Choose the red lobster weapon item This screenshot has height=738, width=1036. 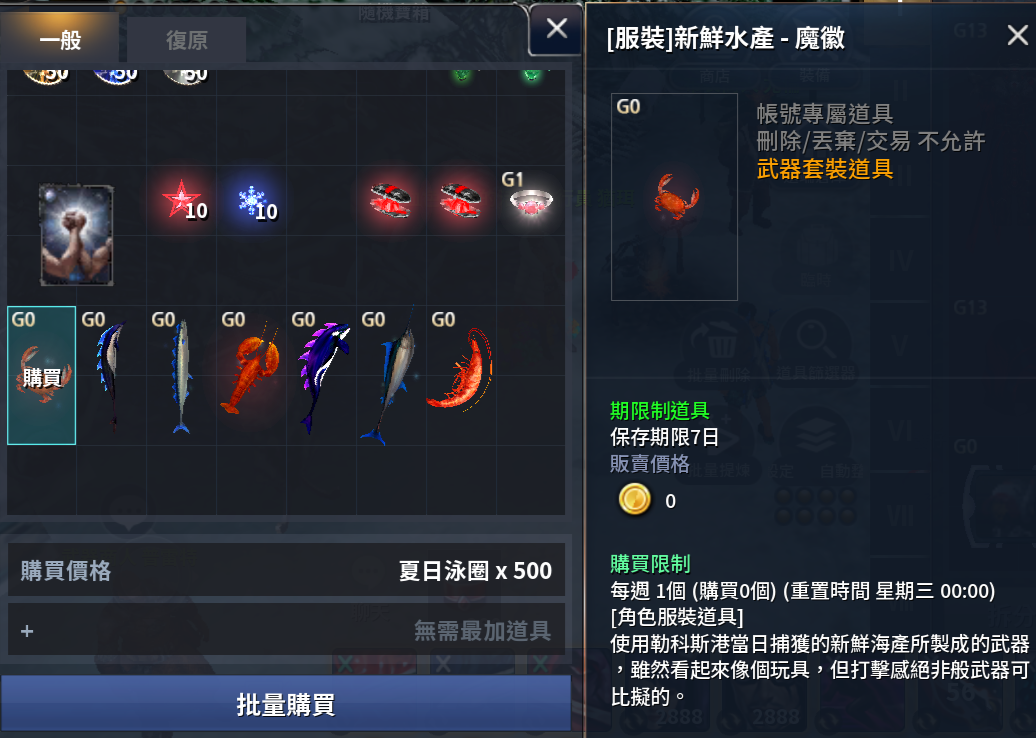251,375
